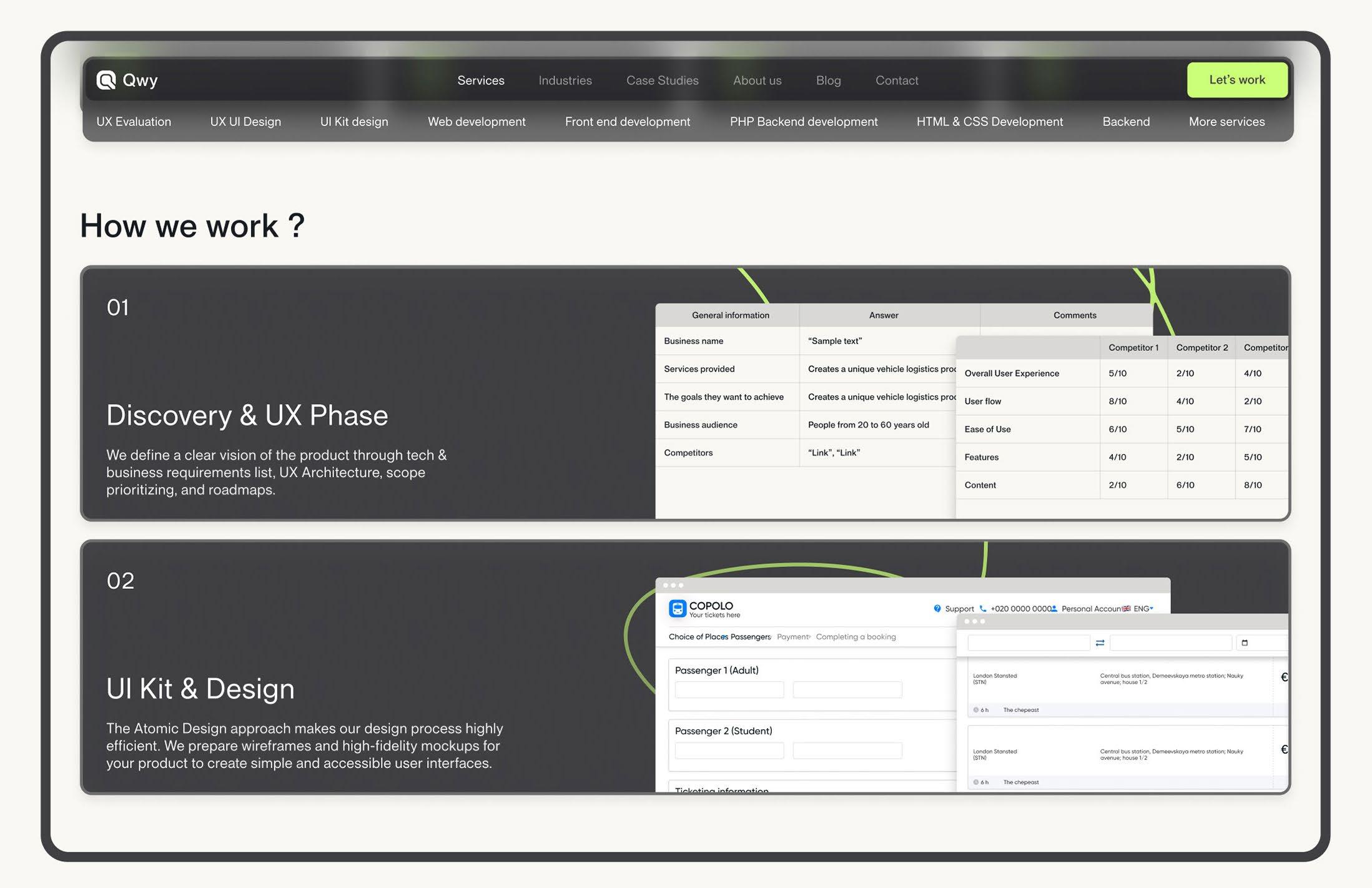
Task: Open the ENG language dropdown
Action: [x=1144, y=608]
